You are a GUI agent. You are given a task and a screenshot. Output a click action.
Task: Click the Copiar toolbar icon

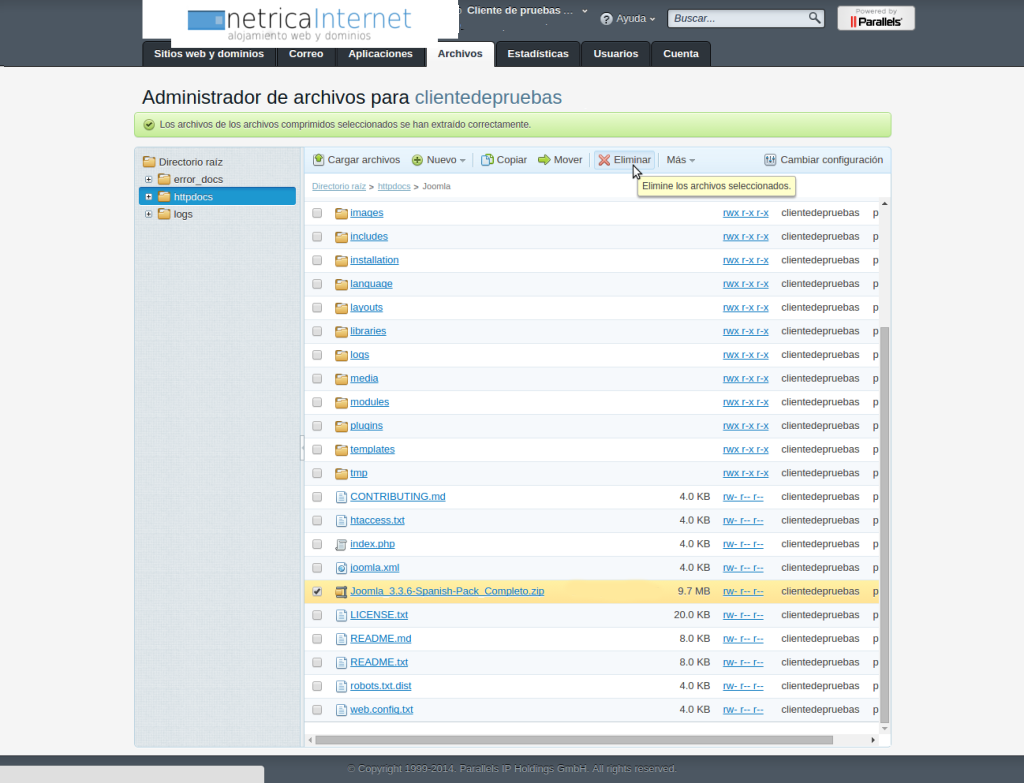488,160
